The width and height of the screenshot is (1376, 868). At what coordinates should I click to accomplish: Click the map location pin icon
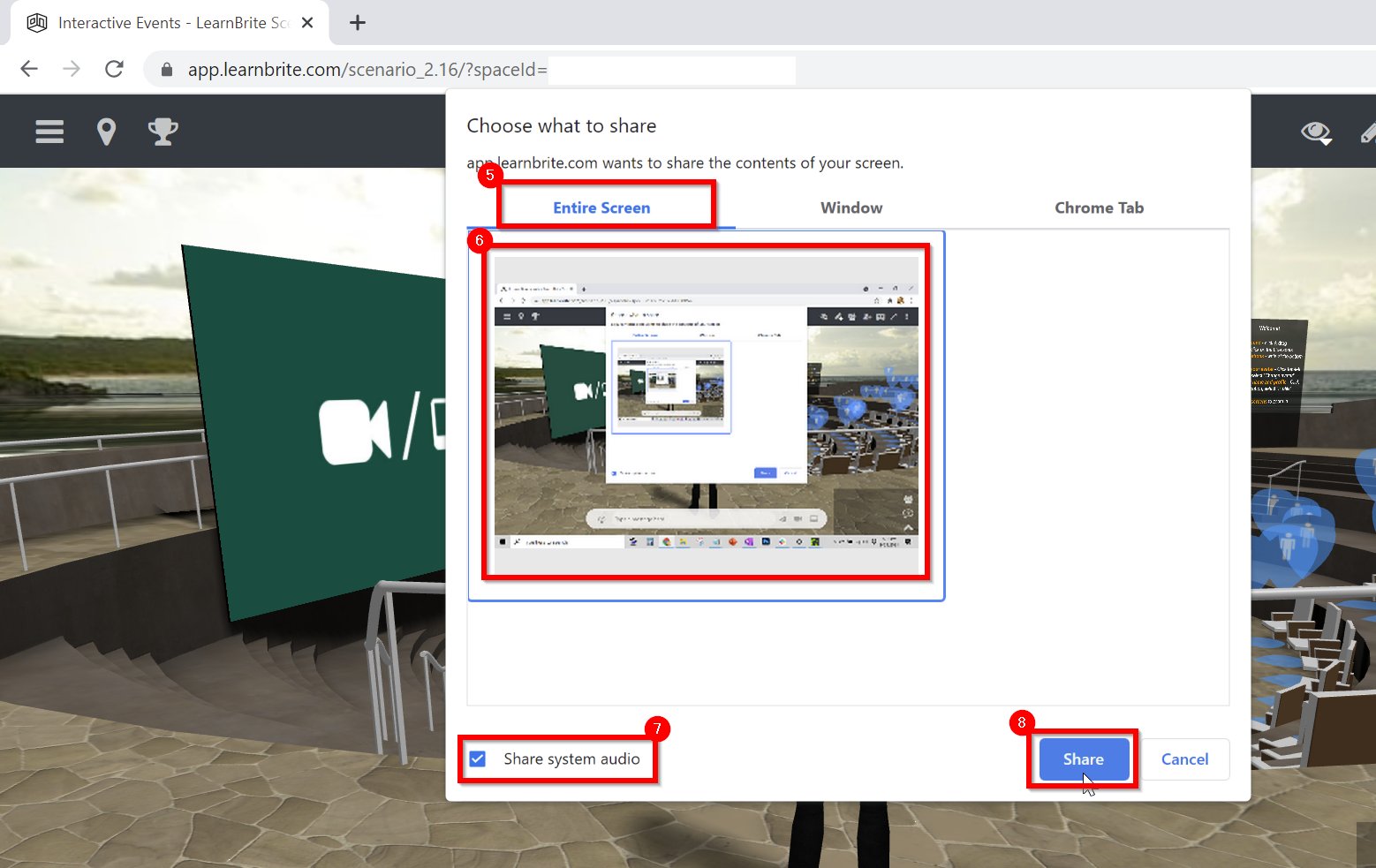pos(106,132)
